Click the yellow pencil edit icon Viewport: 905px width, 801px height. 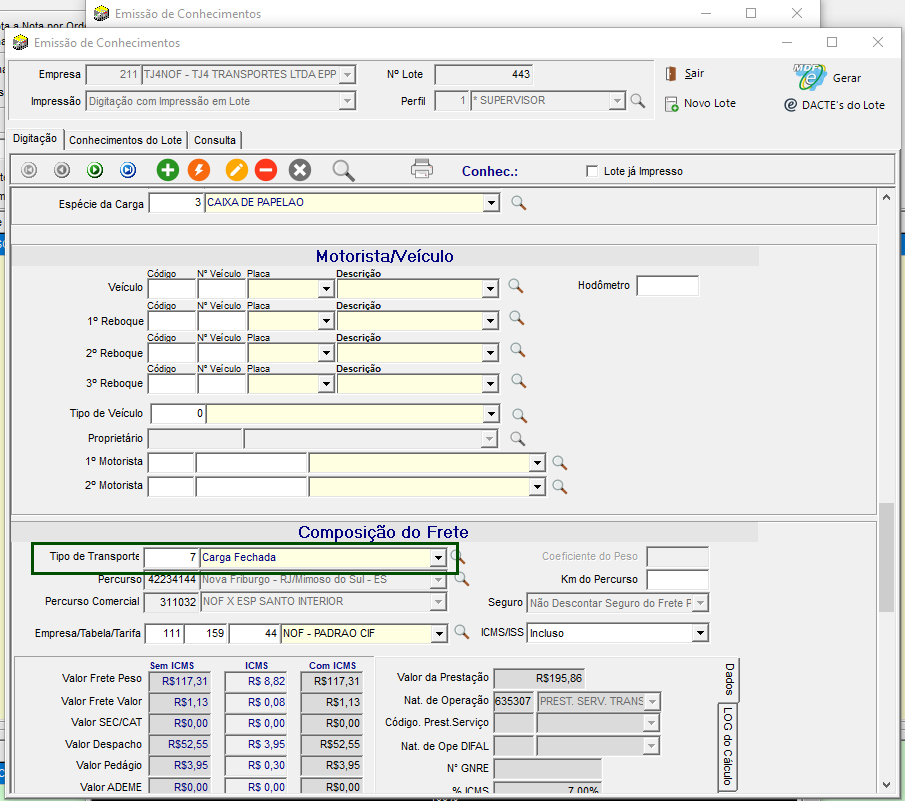point(236,170)
